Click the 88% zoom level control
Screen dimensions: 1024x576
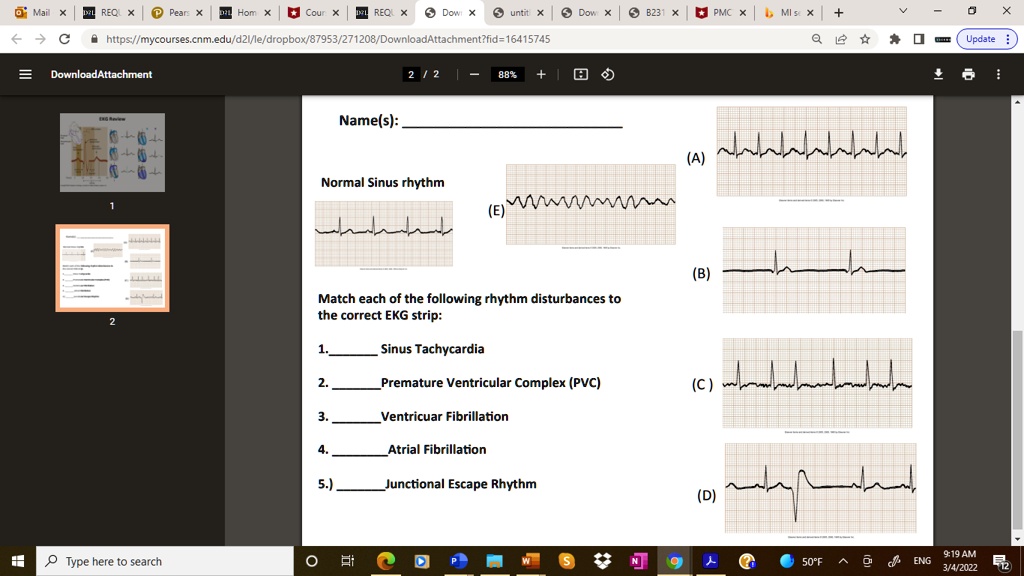(507, 74)
